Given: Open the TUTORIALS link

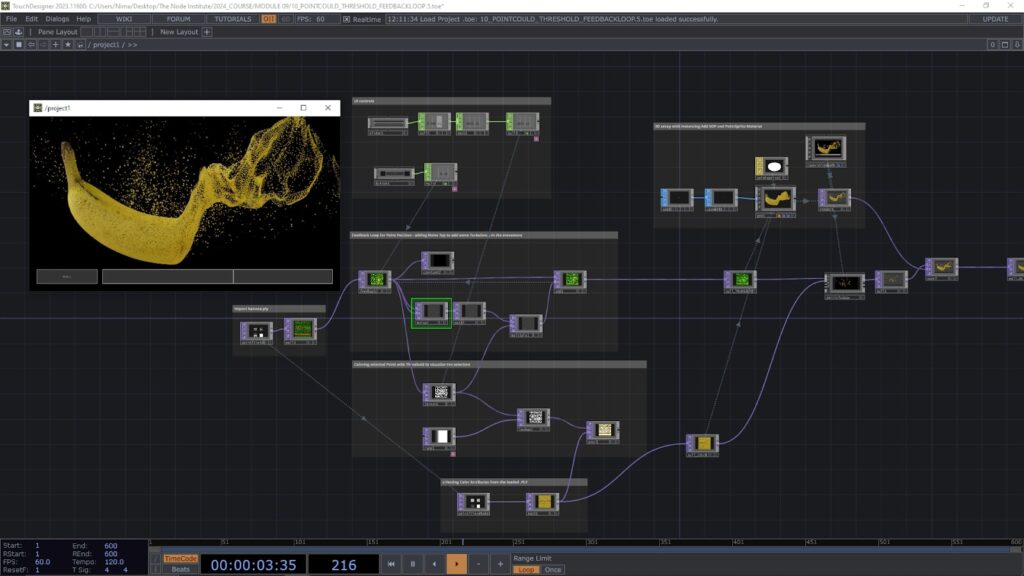Looking at the screenshot, I should (x=232, y=19).
